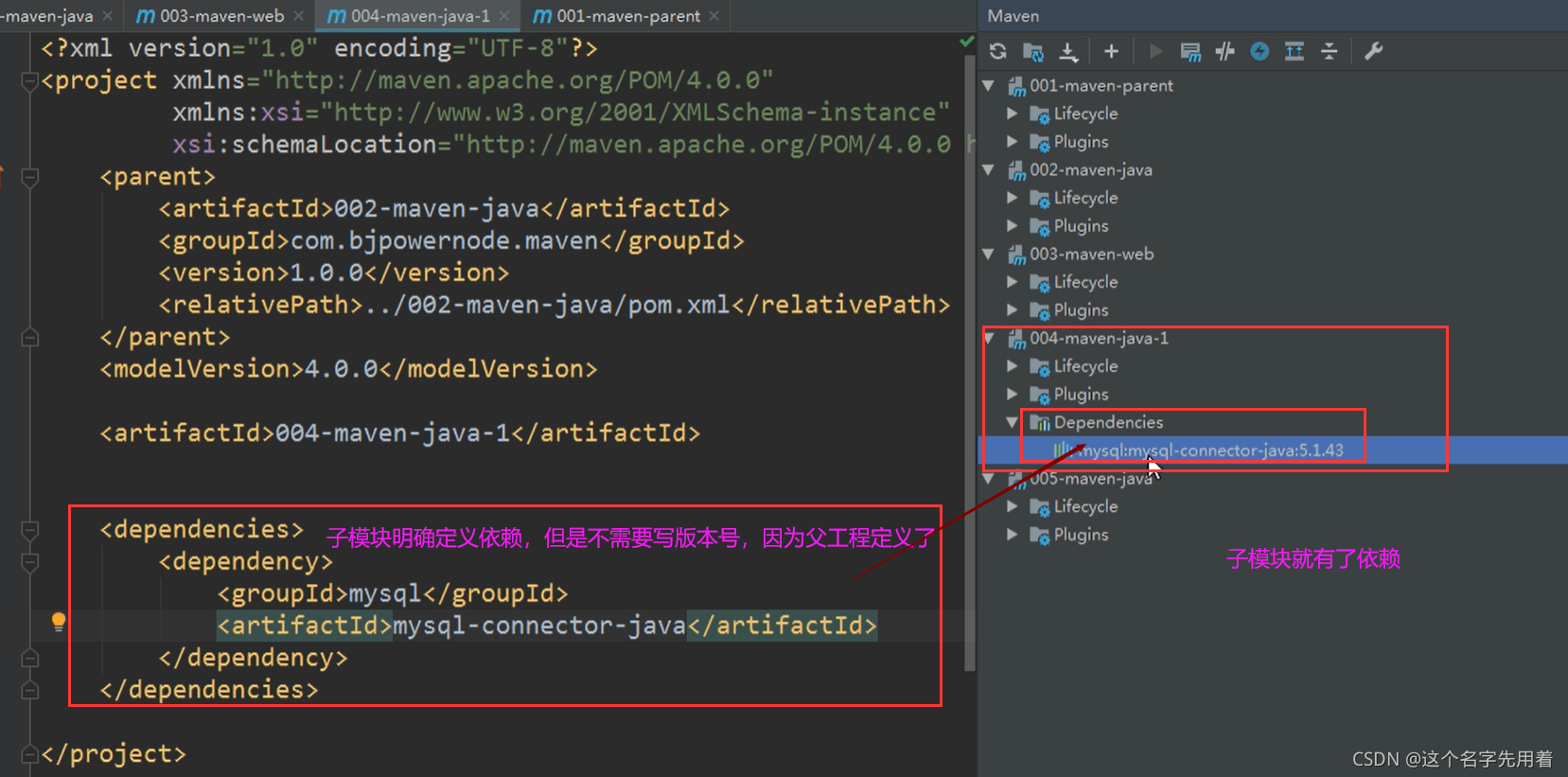Screen dimensions: 1568x777
Task: Click the green inspection checkmark indicator
Action: pos(966,42)
